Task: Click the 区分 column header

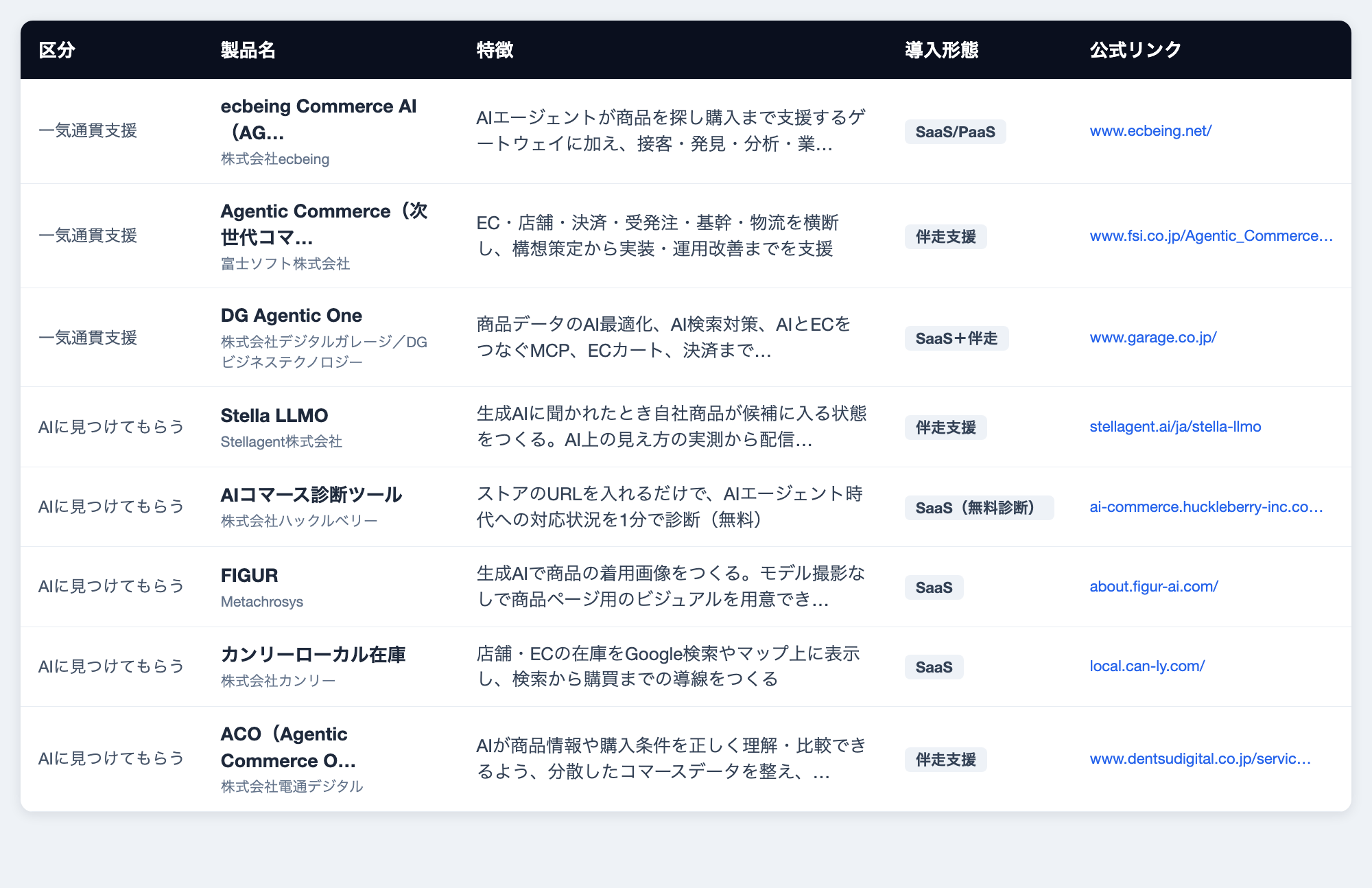Action: [57, 50]
